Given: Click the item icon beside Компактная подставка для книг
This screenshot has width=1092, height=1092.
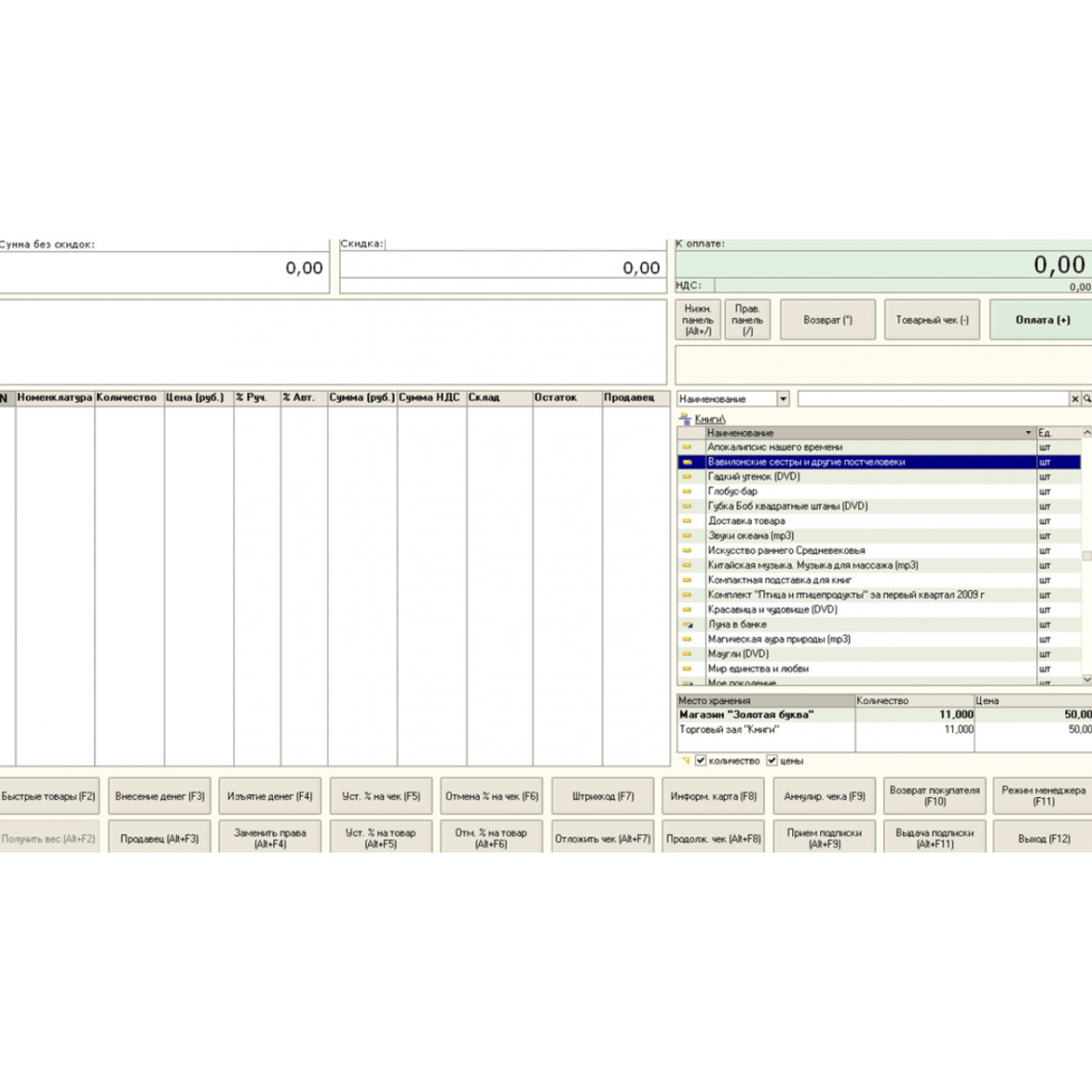Looking at the screenshot, I should click(688, 580).
